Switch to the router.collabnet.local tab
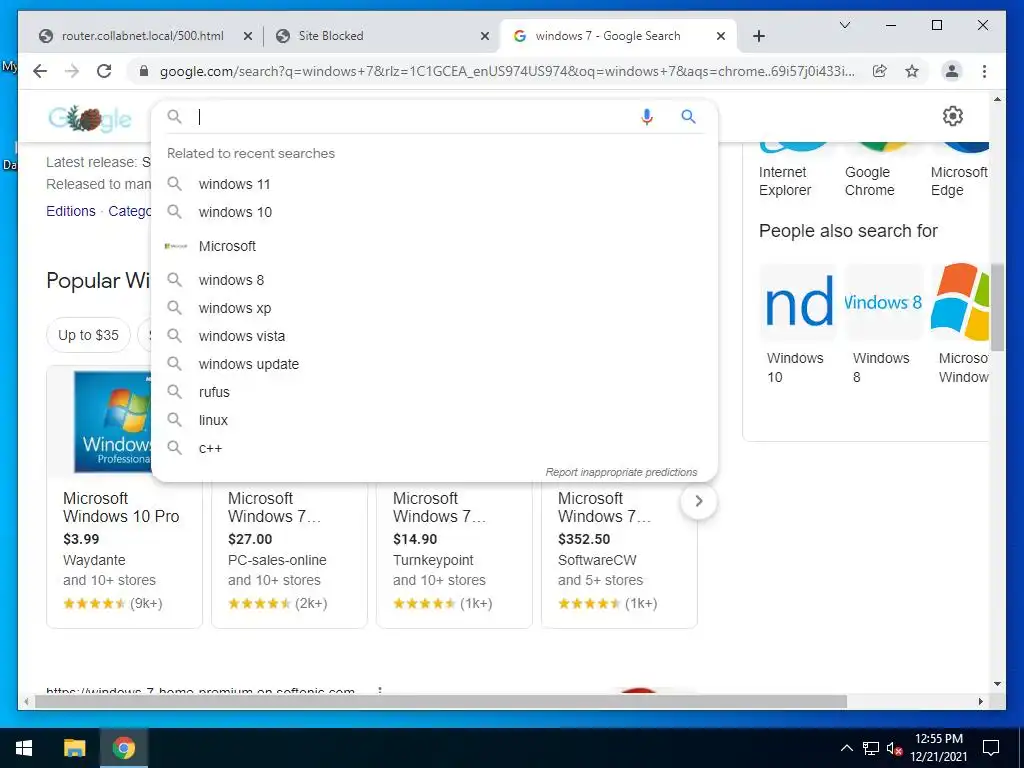This screenshot has height=768, width=1024. point(142,36)
